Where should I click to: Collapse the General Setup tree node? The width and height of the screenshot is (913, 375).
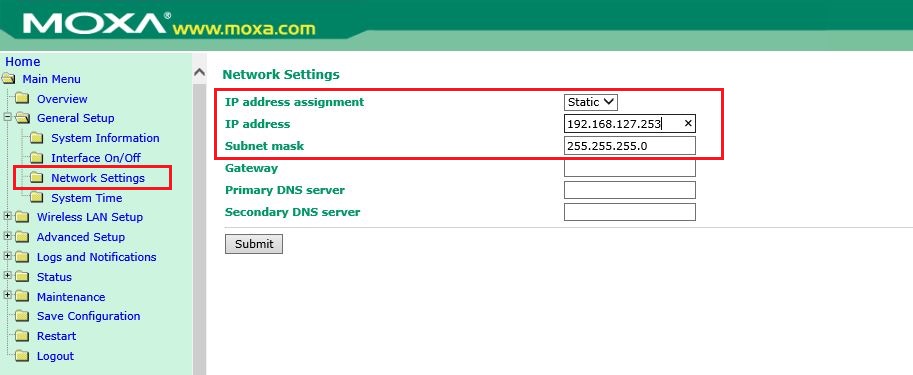[x=8, y=117]
